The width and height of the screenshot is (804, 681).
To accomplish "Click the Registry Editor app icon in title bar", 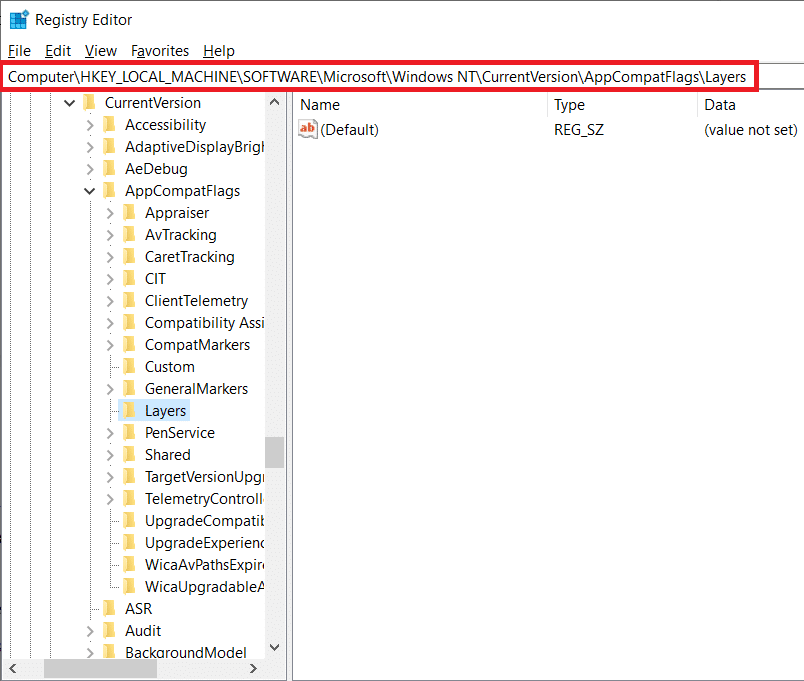I will (18, 20).
